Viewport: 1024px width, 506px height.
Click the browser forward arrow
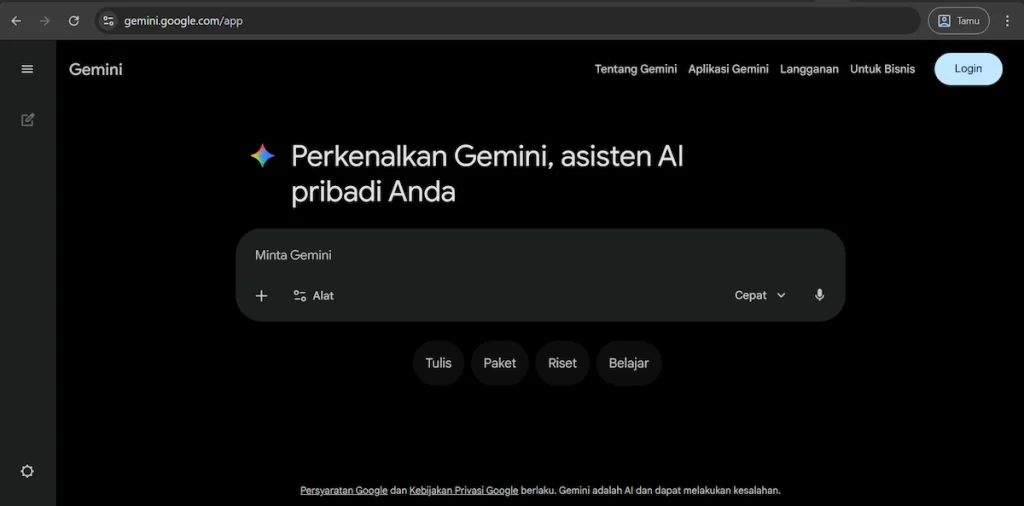tap(44, 21)
